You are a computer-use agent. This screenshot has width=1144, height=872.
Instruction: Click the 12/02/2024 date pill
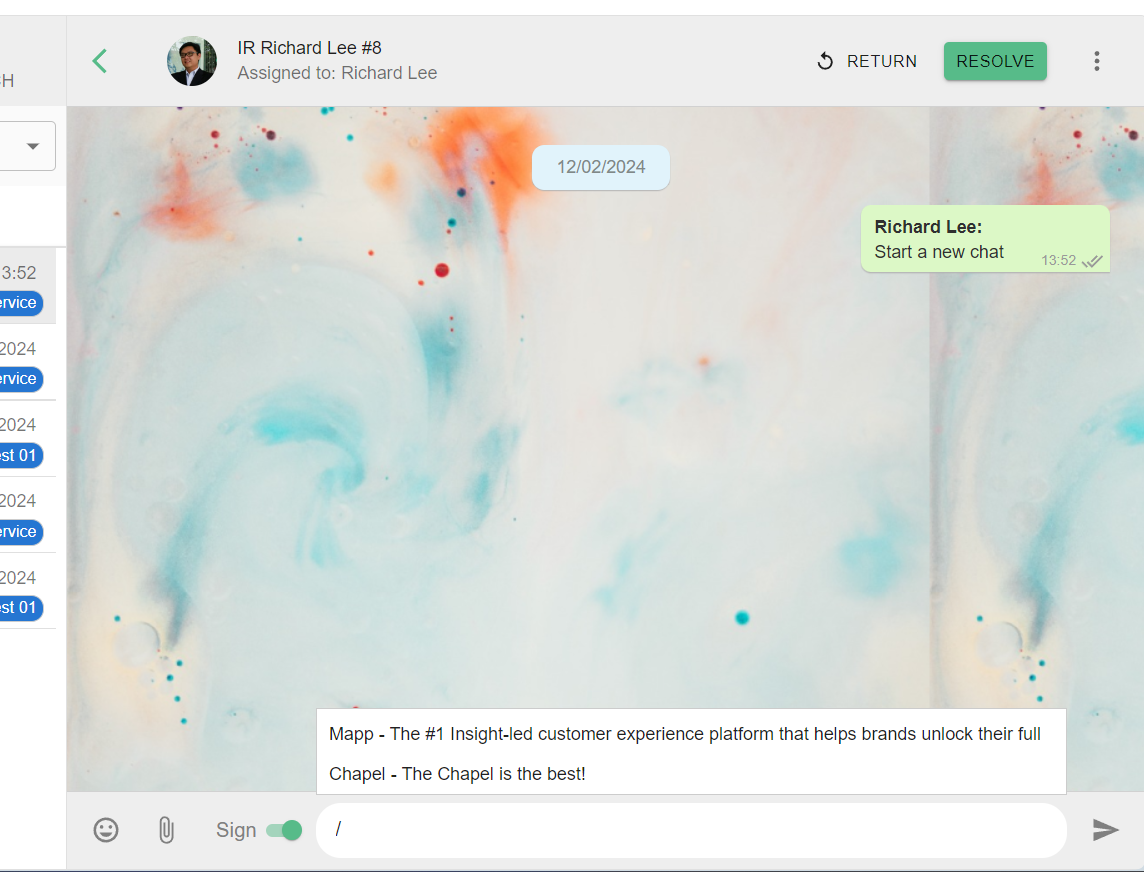tap(600, 167)
